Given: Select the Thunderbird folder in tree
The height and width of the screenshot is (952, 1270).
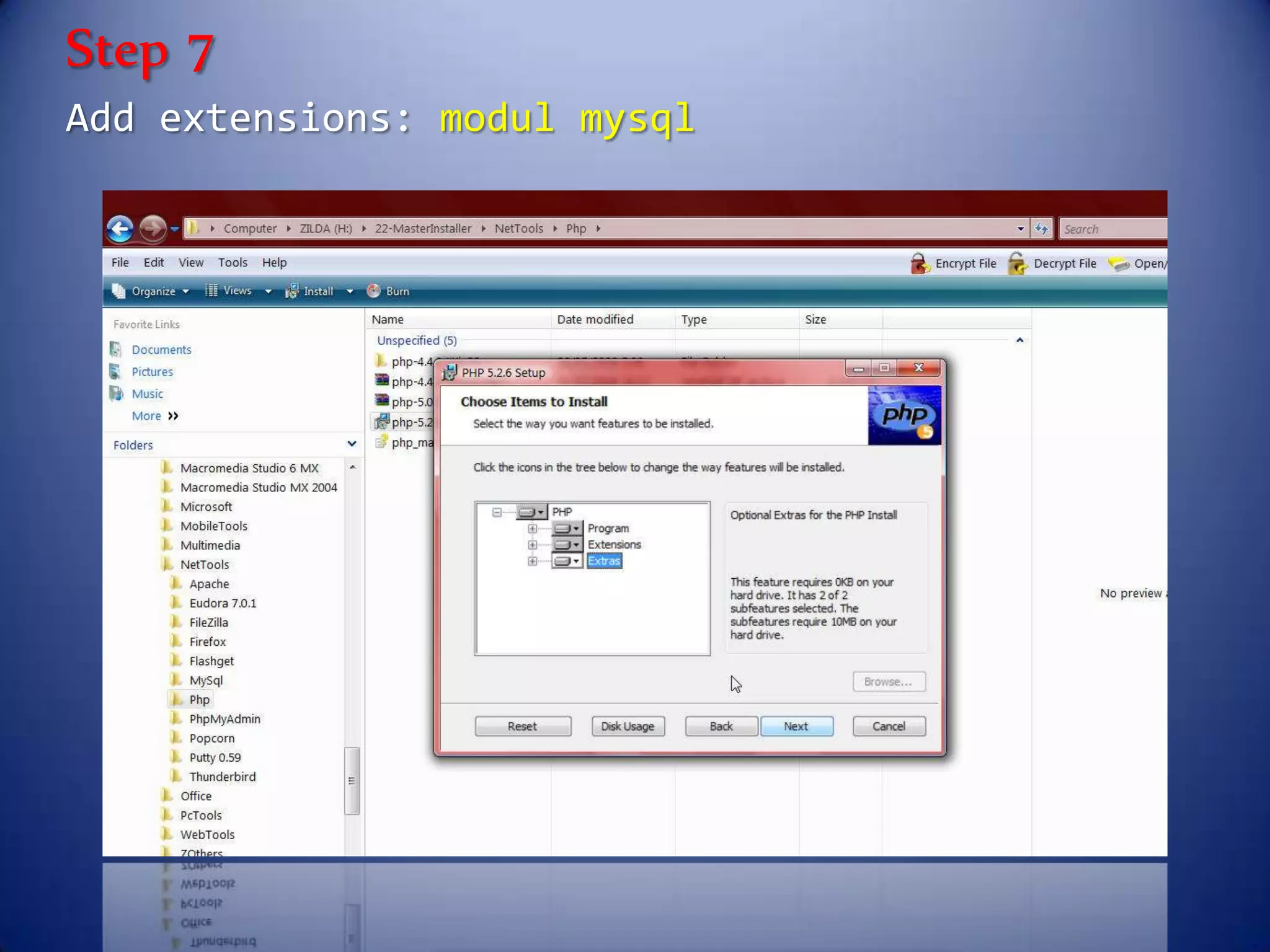Looking at the screenshot, I should (222, 776).
